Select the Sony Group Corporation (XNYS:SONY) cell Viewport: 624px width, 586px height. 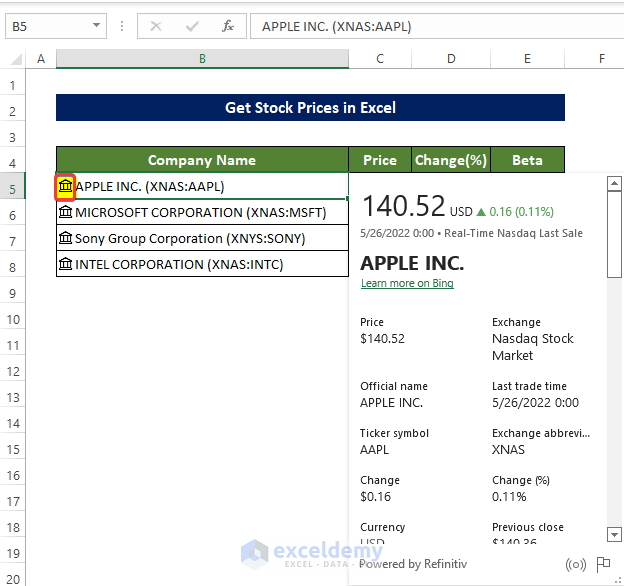point(202,238)
